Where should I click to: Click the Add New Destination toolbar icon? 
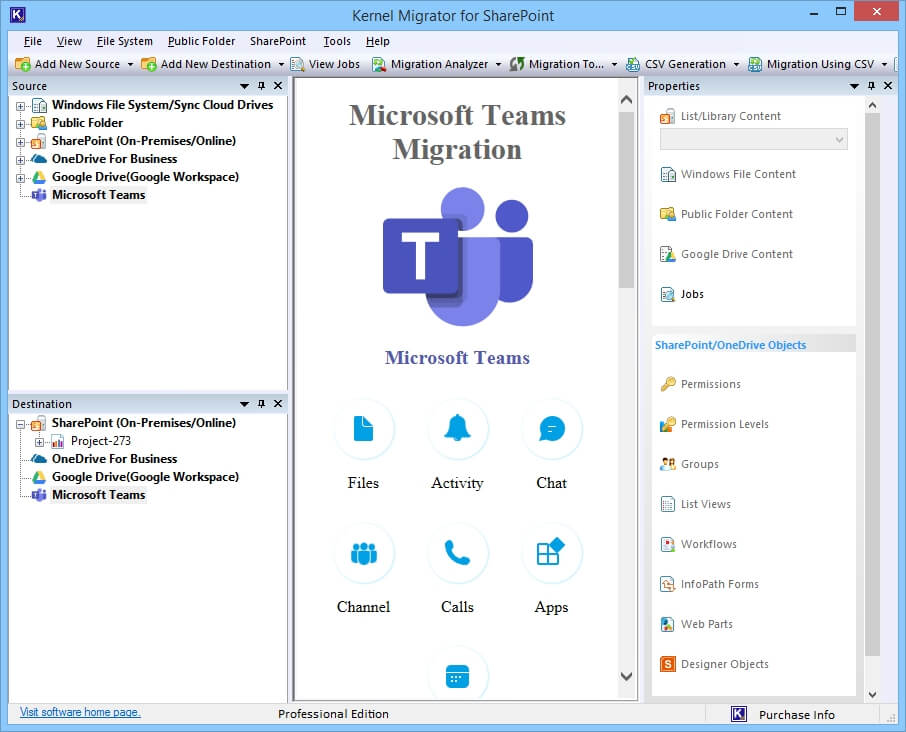148,64
